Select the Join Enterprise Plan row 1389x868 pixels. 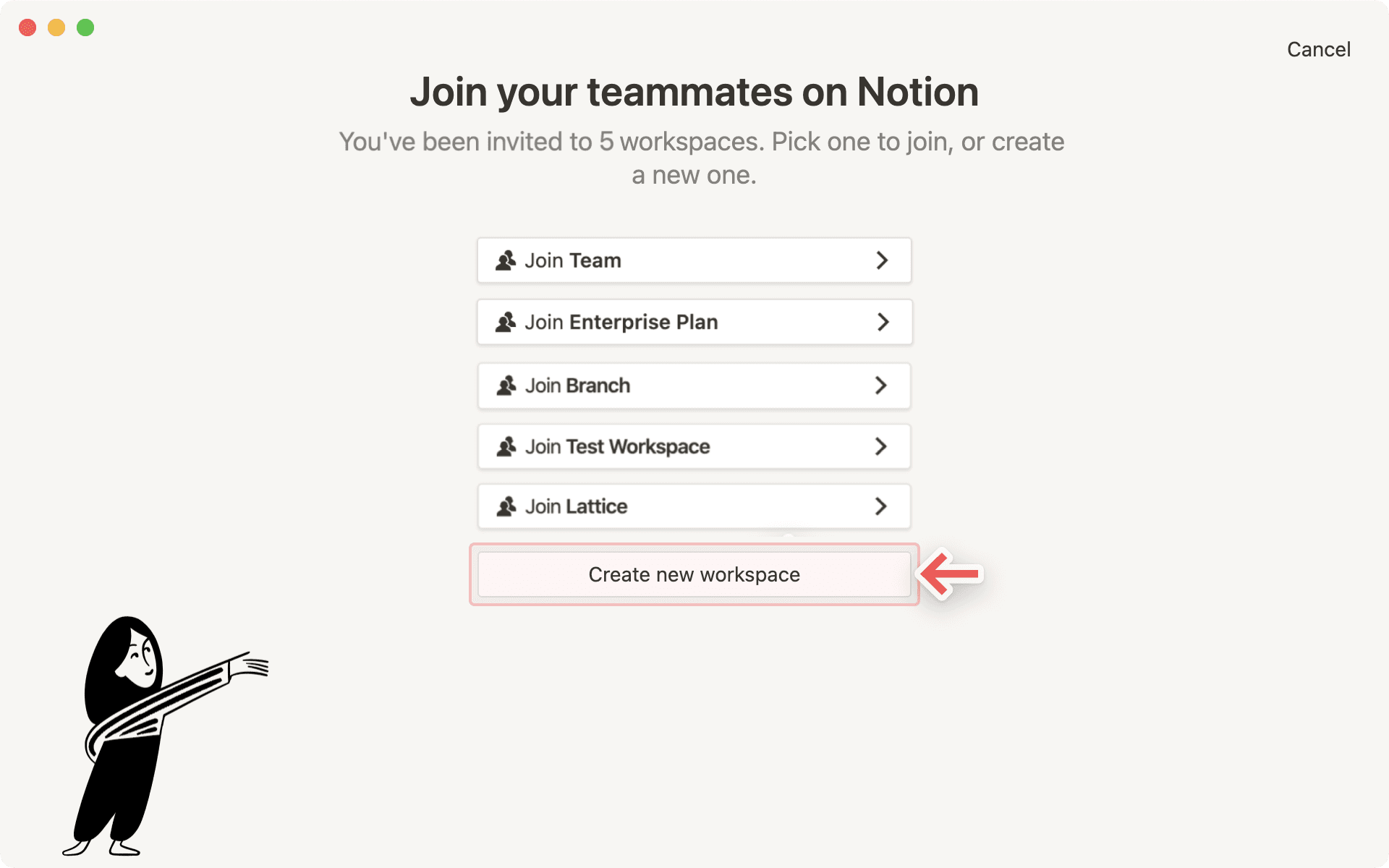(694, 322)
